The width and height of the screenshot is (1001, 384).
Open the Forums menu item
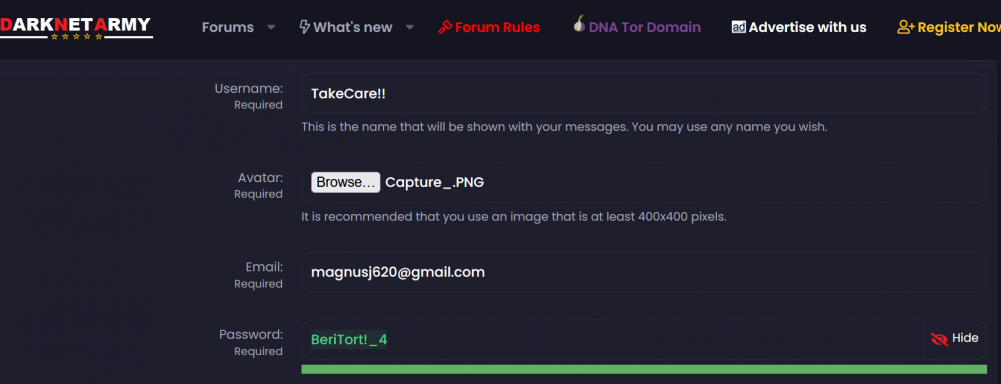(x=228, y=27)
